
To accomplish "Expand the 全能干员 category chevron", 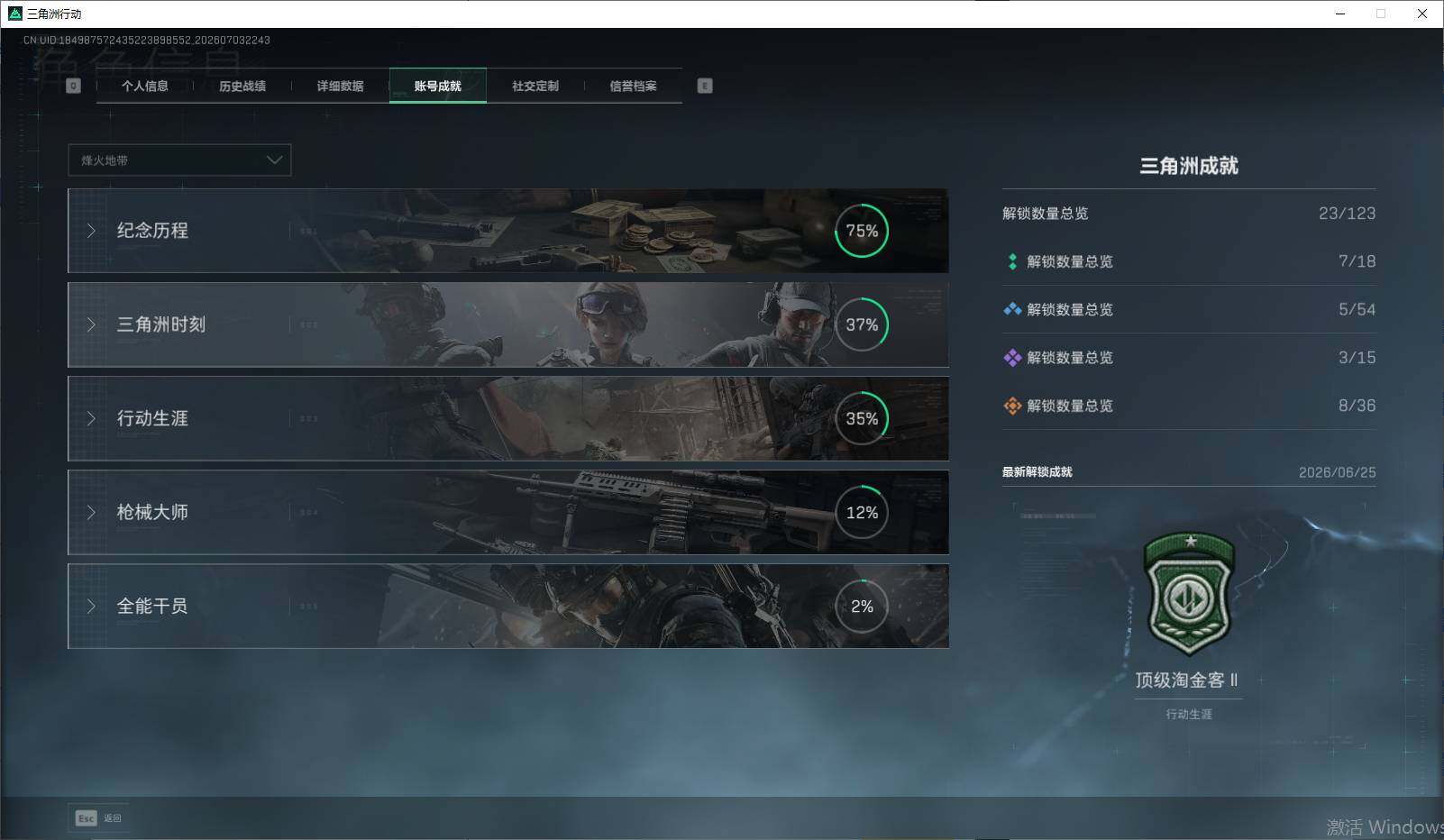I will click(91, 606).
